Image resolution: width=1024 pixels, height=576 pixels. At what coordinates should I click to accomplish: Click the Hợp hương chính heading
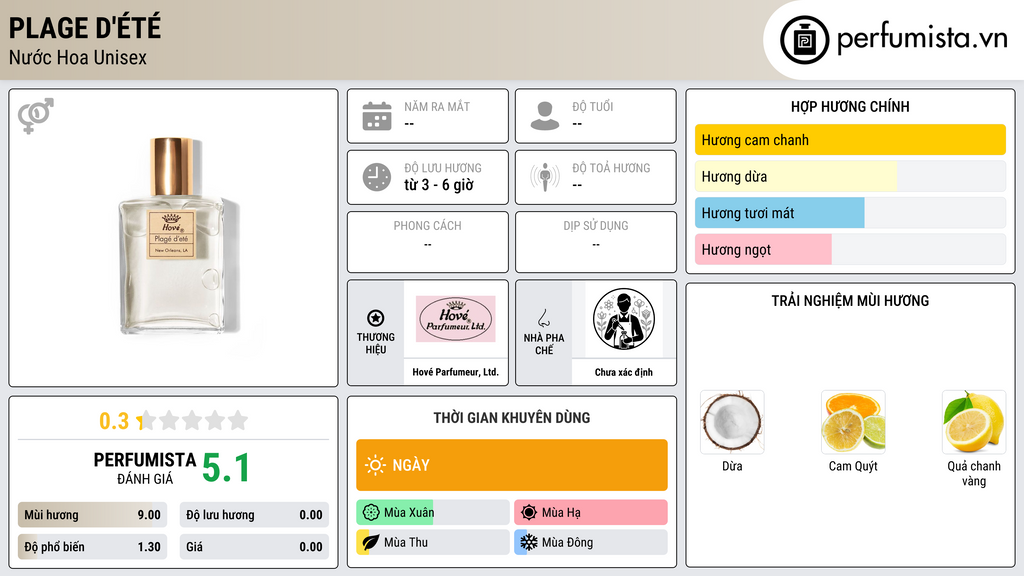(x=850, y=106)
